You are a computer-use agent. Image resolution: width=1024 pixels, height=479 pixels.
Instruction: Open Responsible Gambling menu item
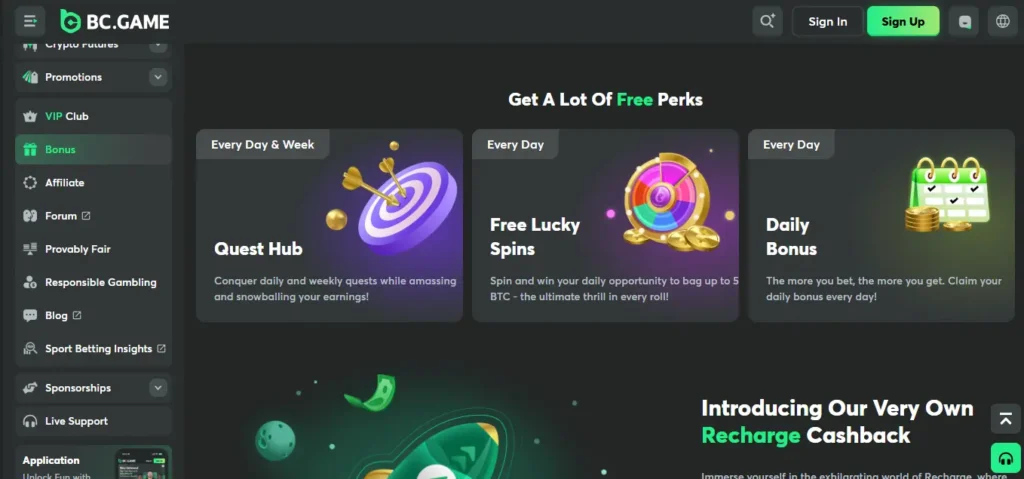tap(93, 282)
